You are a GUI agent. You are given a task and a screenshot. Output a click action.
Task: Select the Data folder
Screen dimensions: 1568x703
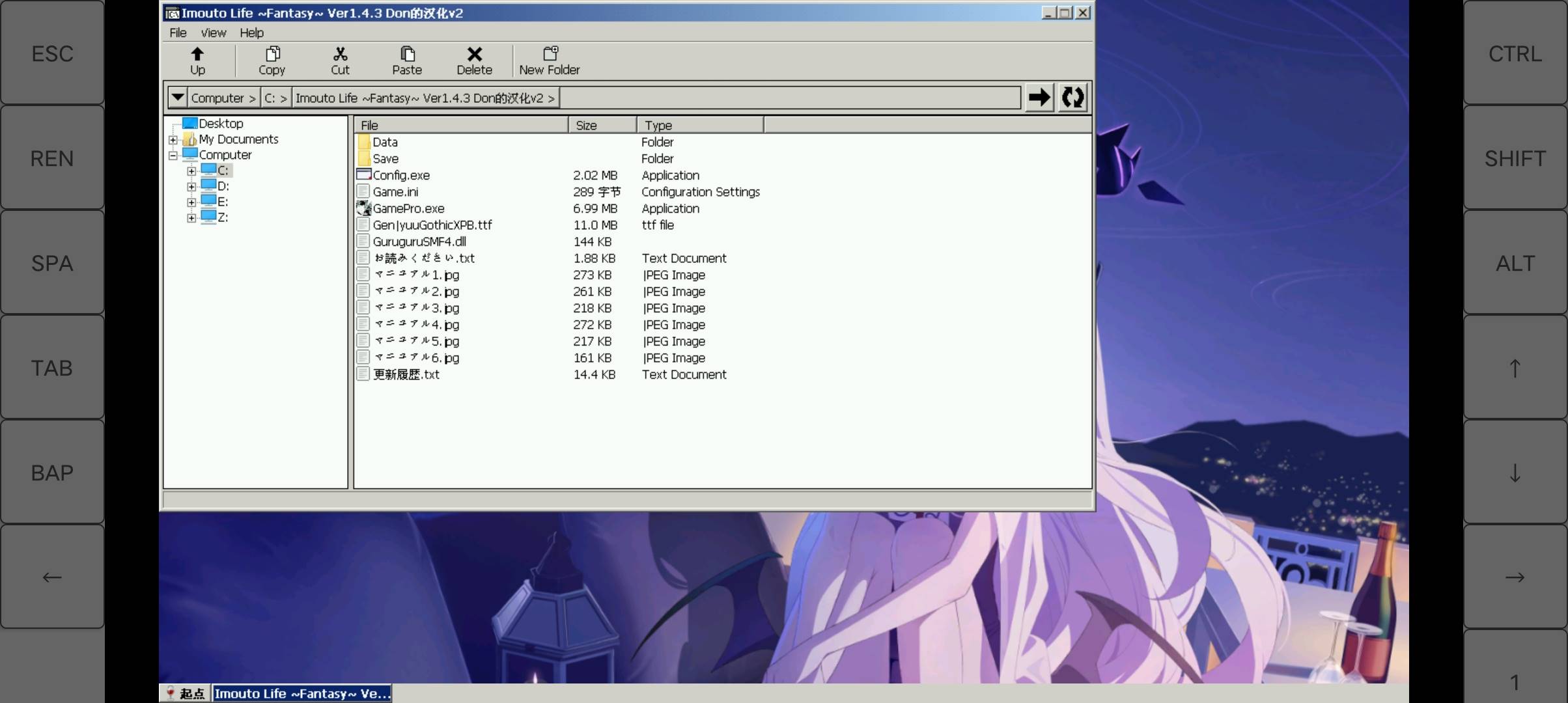pyautogui.click(x=384, y=141)
